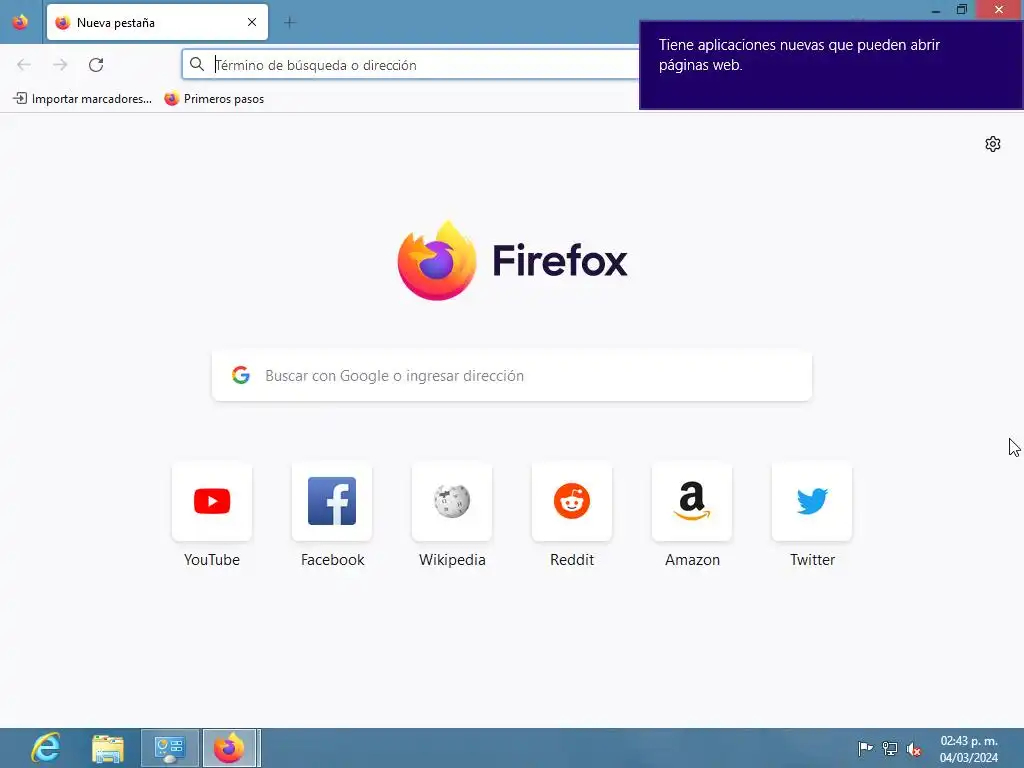Open the YouTube shortcut tile
Image resolution: width=1024 pixels, height=768 pixels.
212,502
